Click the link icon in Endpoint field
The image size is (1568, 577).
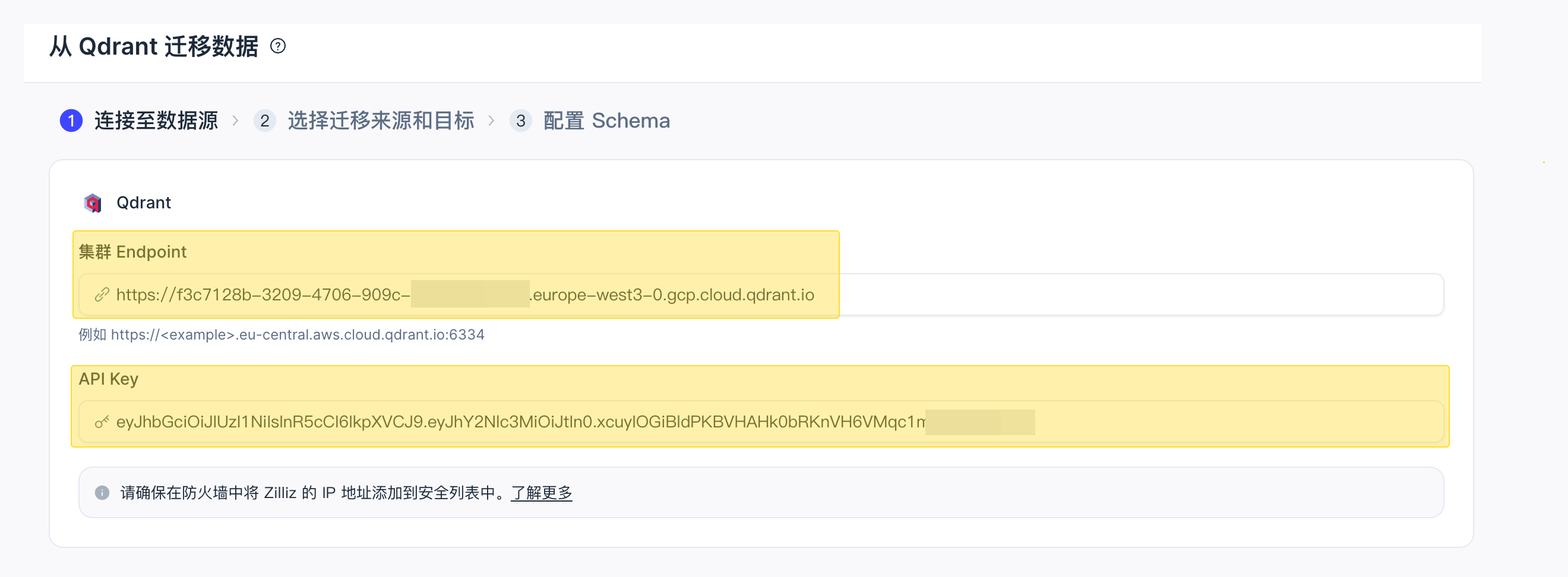point(102,295)
